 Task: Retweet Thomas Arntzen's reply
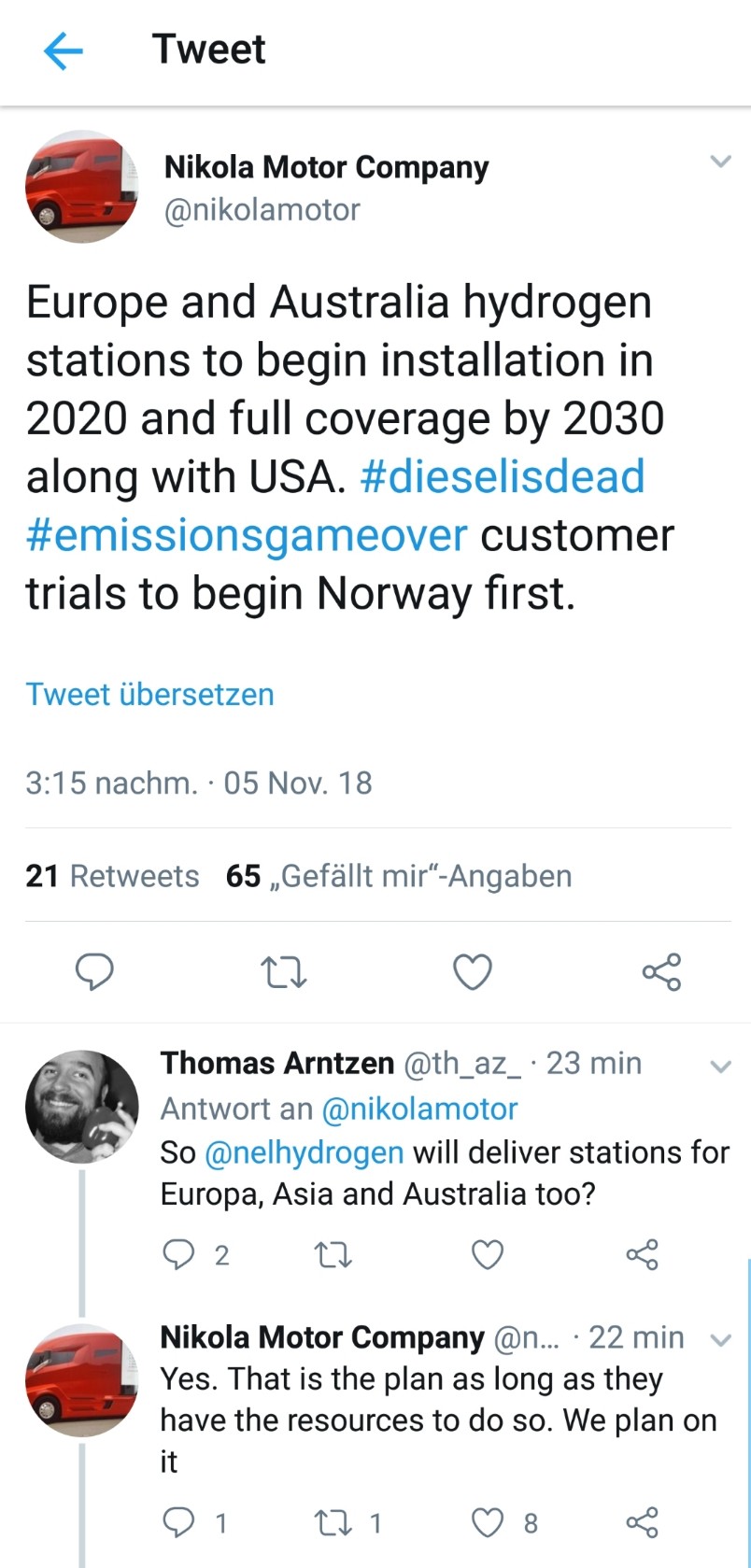tap(333, 1254)
